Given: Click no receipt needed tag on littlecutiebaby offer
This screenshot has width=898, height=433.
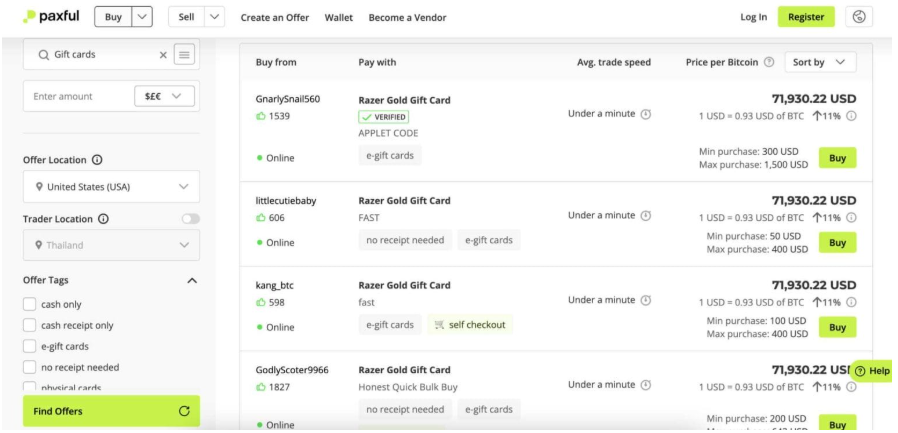Looking at the screenshot, I should (x=405, y=240).
